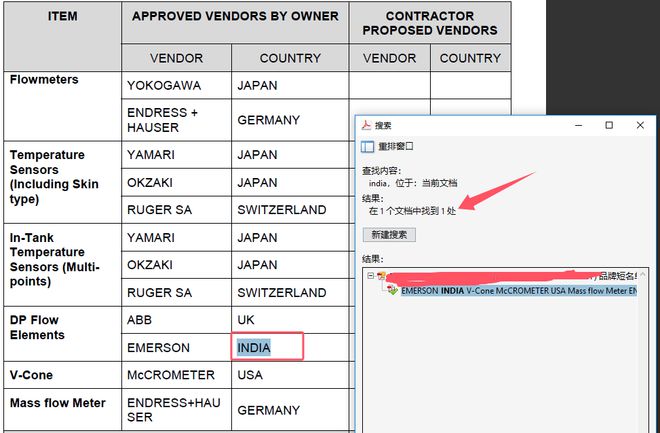Screen dimensions: 660x433
Task: Click the Mass flow Meter item cell
Action: (62, 409)
